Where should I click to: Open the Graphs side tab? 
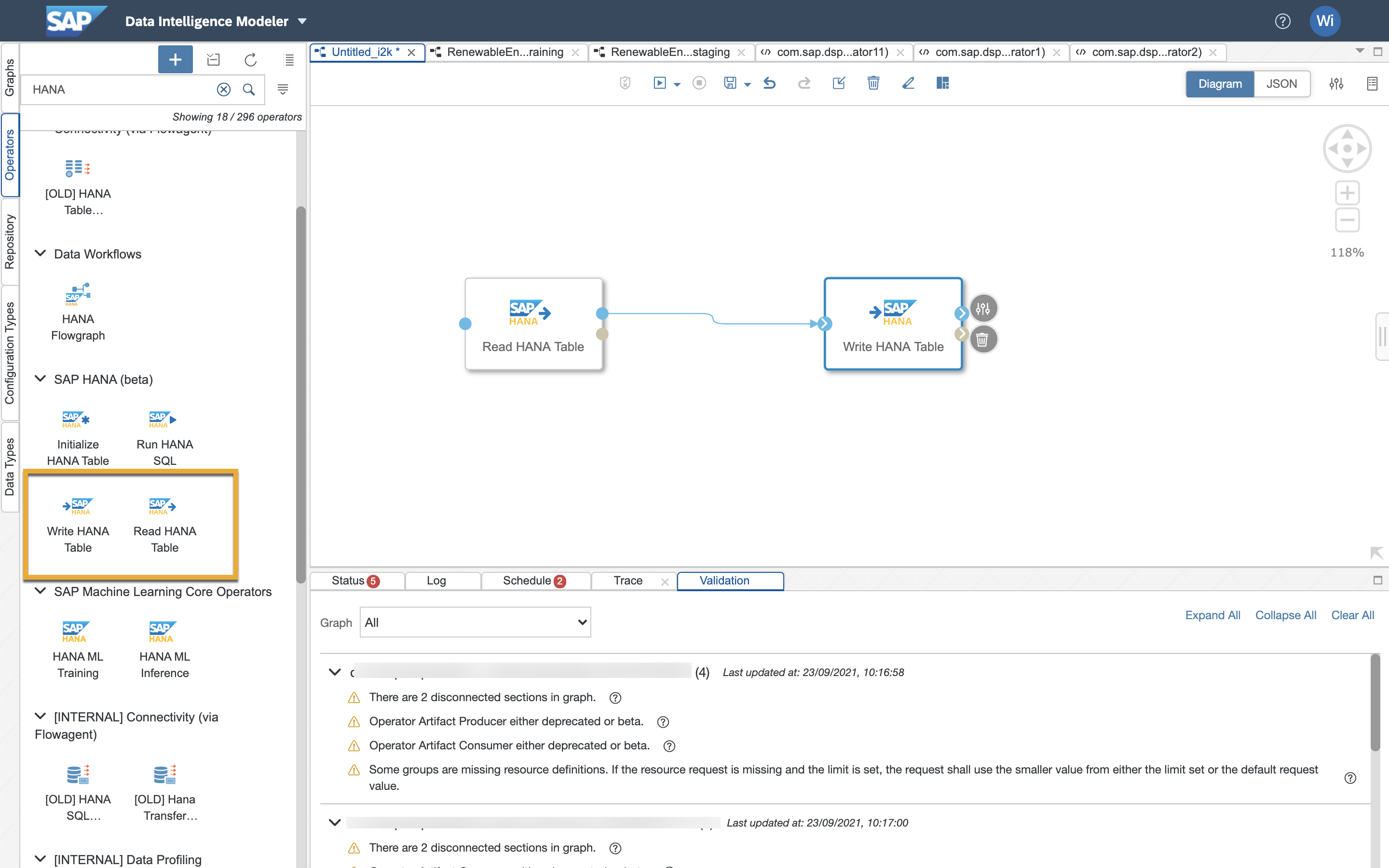10,78
